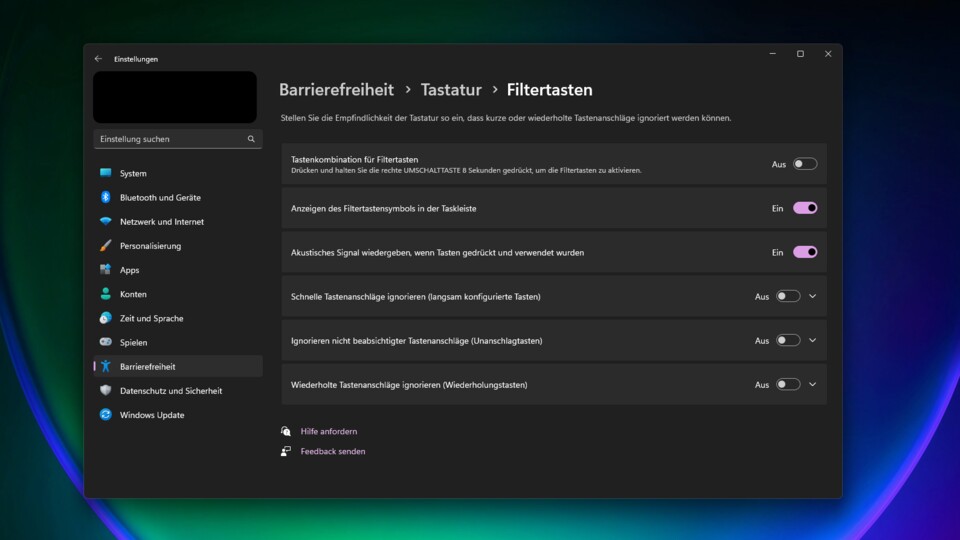The image size is (960, 540).
Task: Click the Spielen gamepad icon
Action: point(105,342)
